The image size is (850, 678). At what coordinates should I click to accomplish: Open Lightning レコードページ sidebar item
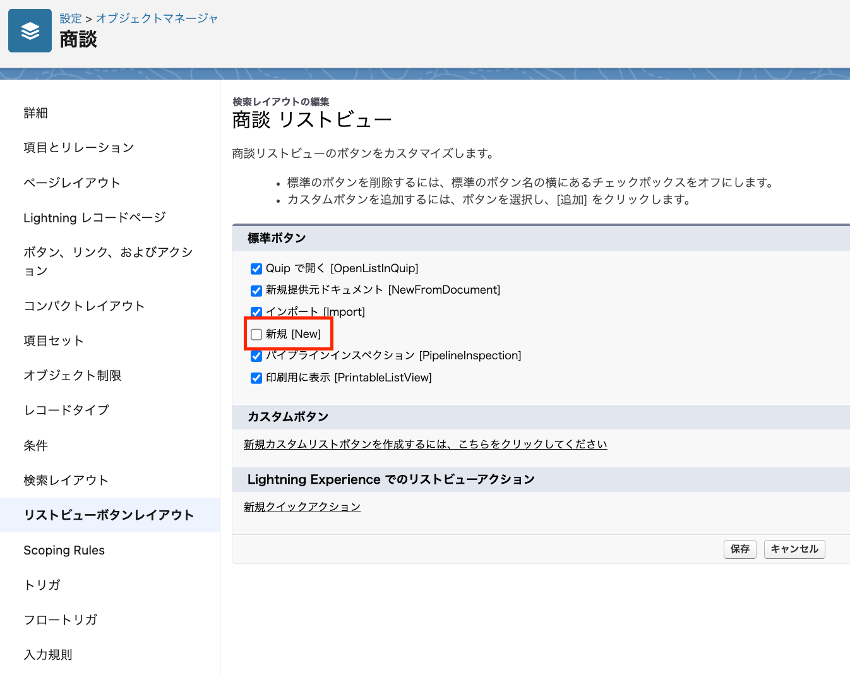(x=94, y=217)
